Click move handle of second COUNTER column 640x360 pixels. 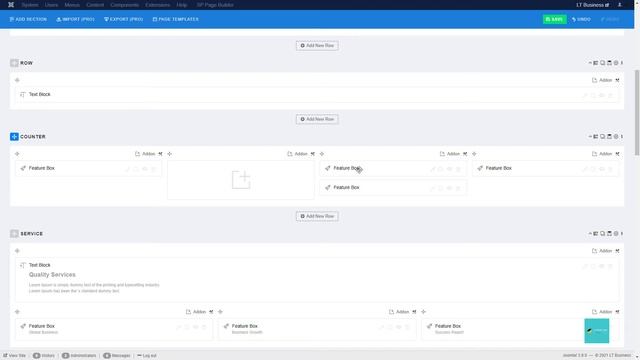tap(169, 154)
